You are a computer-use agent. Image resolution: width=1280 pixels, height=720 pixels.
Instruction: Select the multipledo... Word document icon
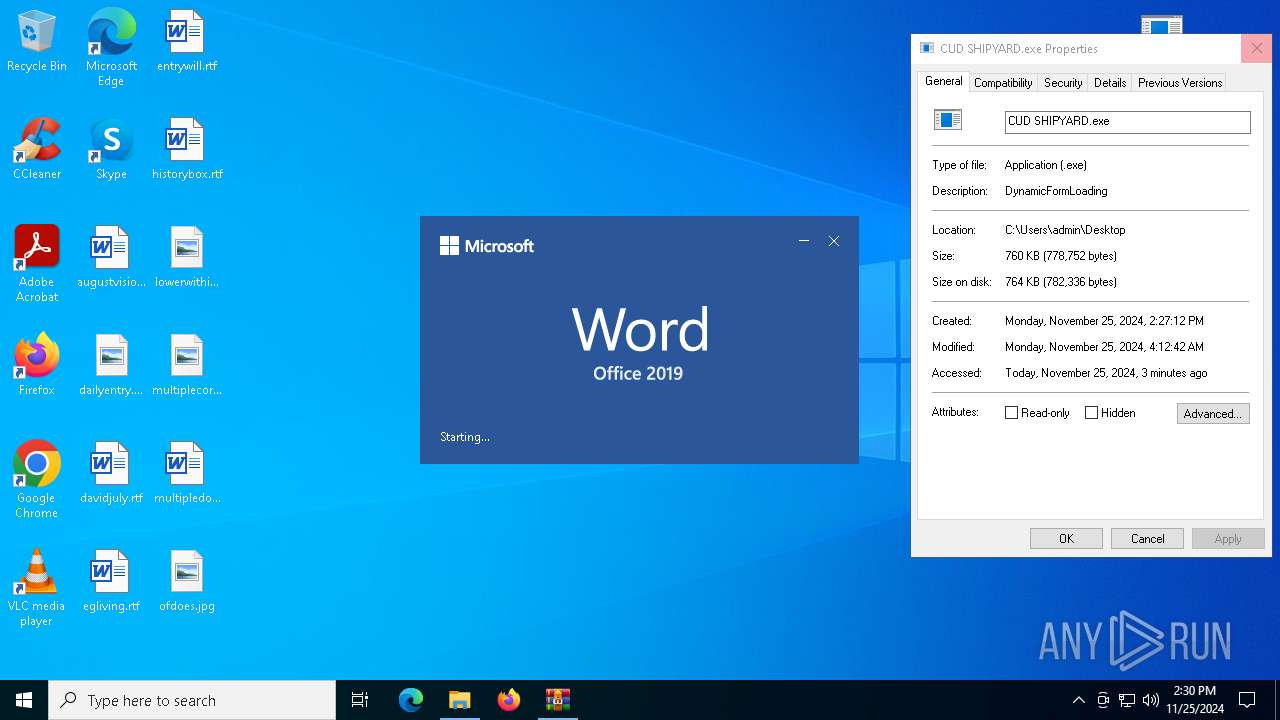pyautogui.click(x=186, y=474)
